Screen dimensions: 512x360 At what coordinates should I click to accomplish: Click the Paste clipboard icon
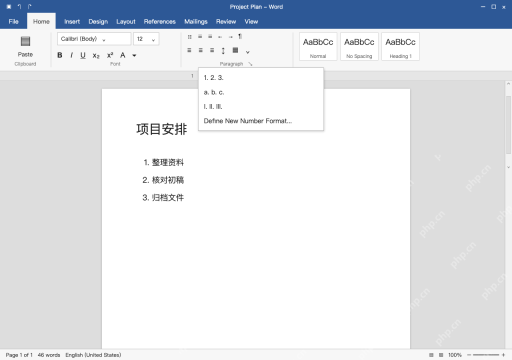pyautogui.click(x=25, y=41)
